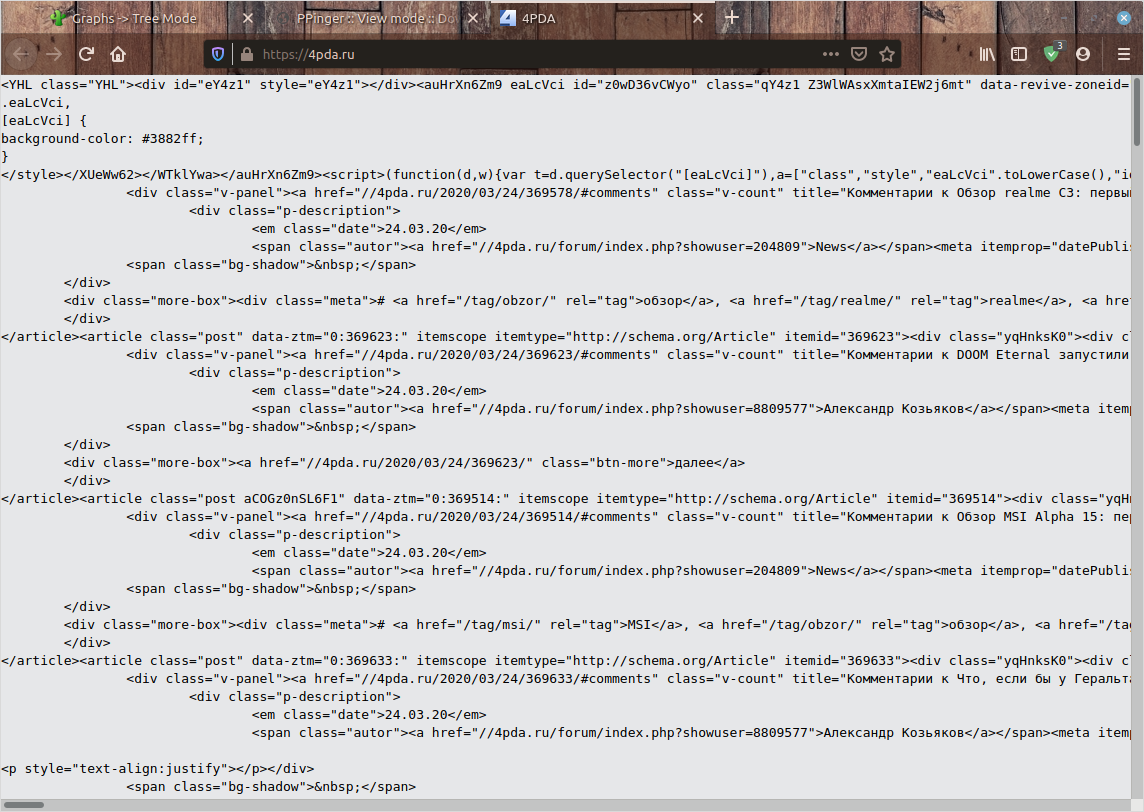Open the hamburger application menu
Image resolution: width=1144 pixels, height=812 pixels.
coord(1124,54)
